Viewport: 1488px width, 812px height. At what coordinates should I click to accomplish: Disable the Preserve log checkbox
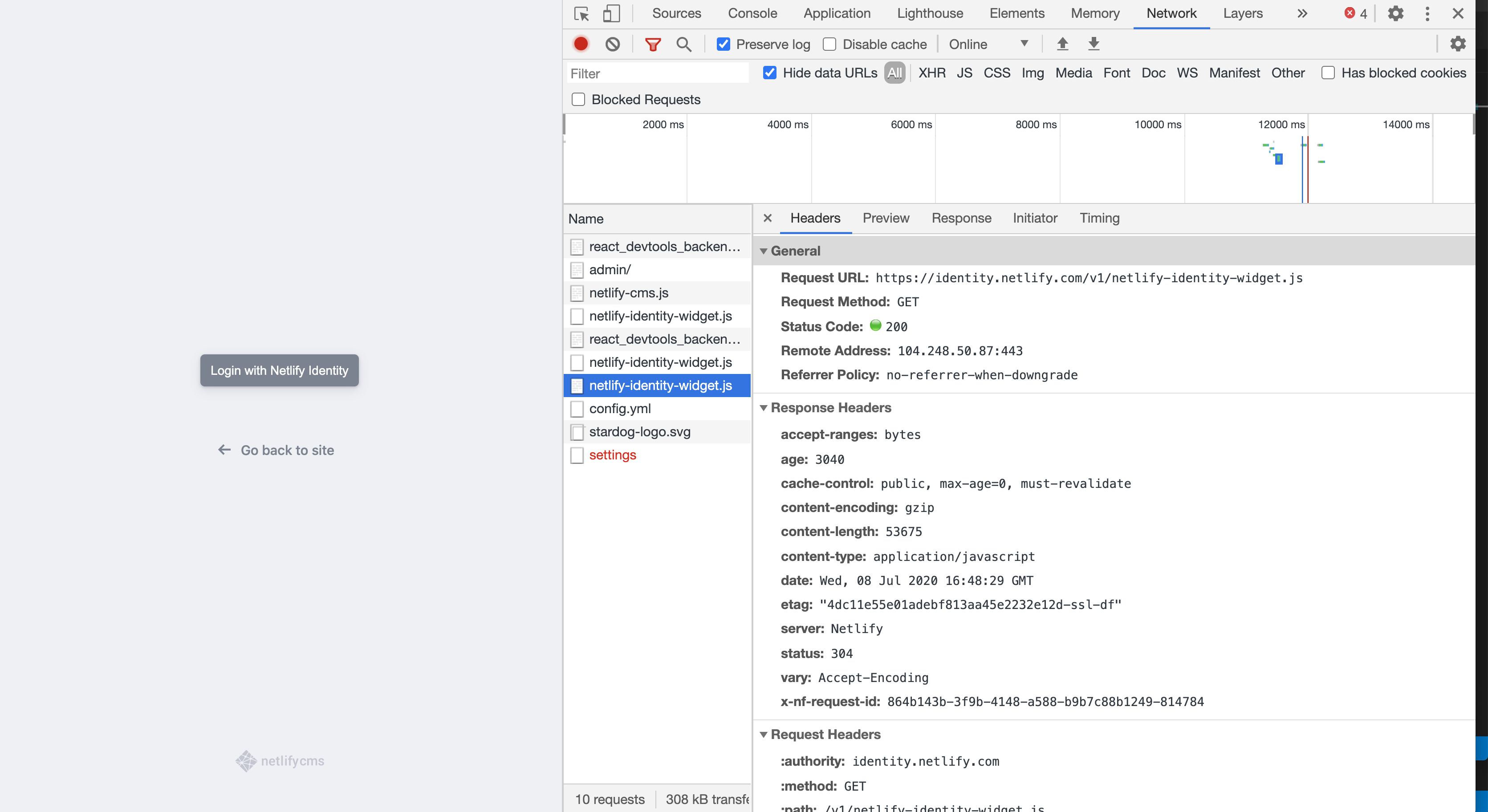[723, 44]
